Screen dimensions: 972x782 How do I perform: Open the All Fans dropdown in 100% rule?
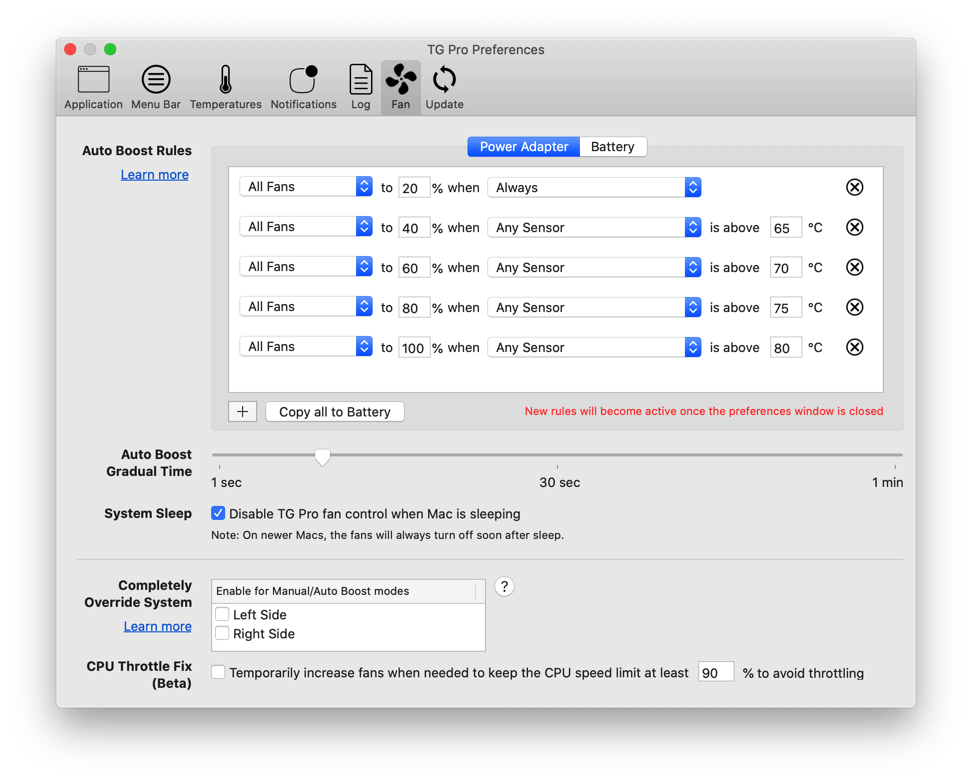click(306, 347)
